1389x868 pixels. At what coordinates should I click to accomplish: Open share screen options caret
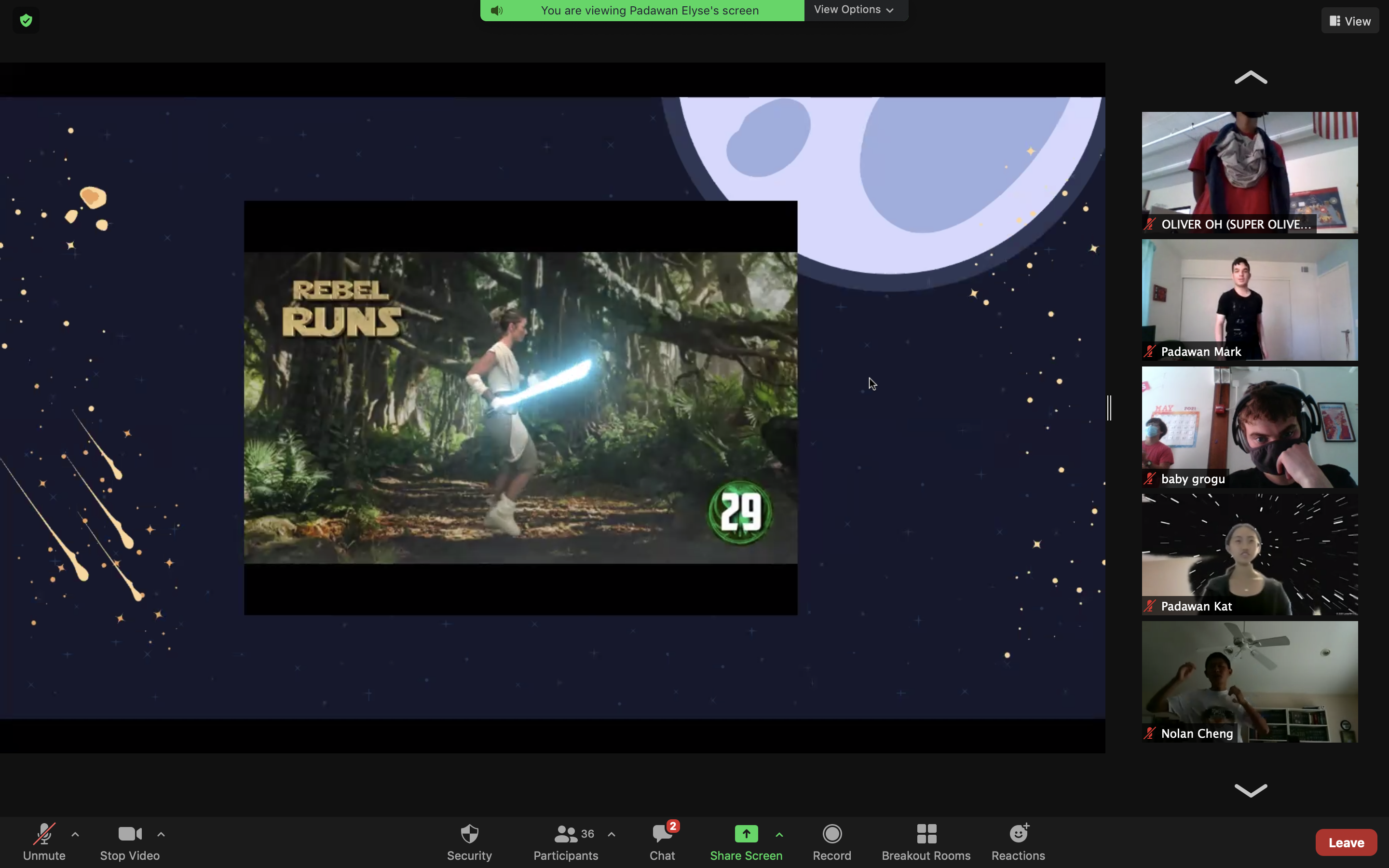tap(779, 834)
